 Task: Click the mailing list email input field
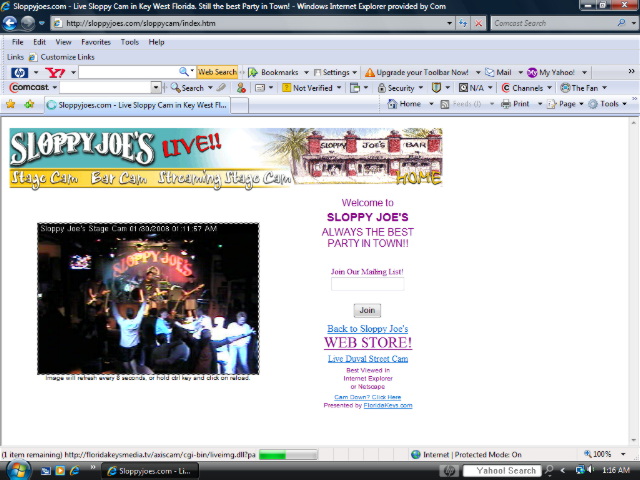click(367, 284)
